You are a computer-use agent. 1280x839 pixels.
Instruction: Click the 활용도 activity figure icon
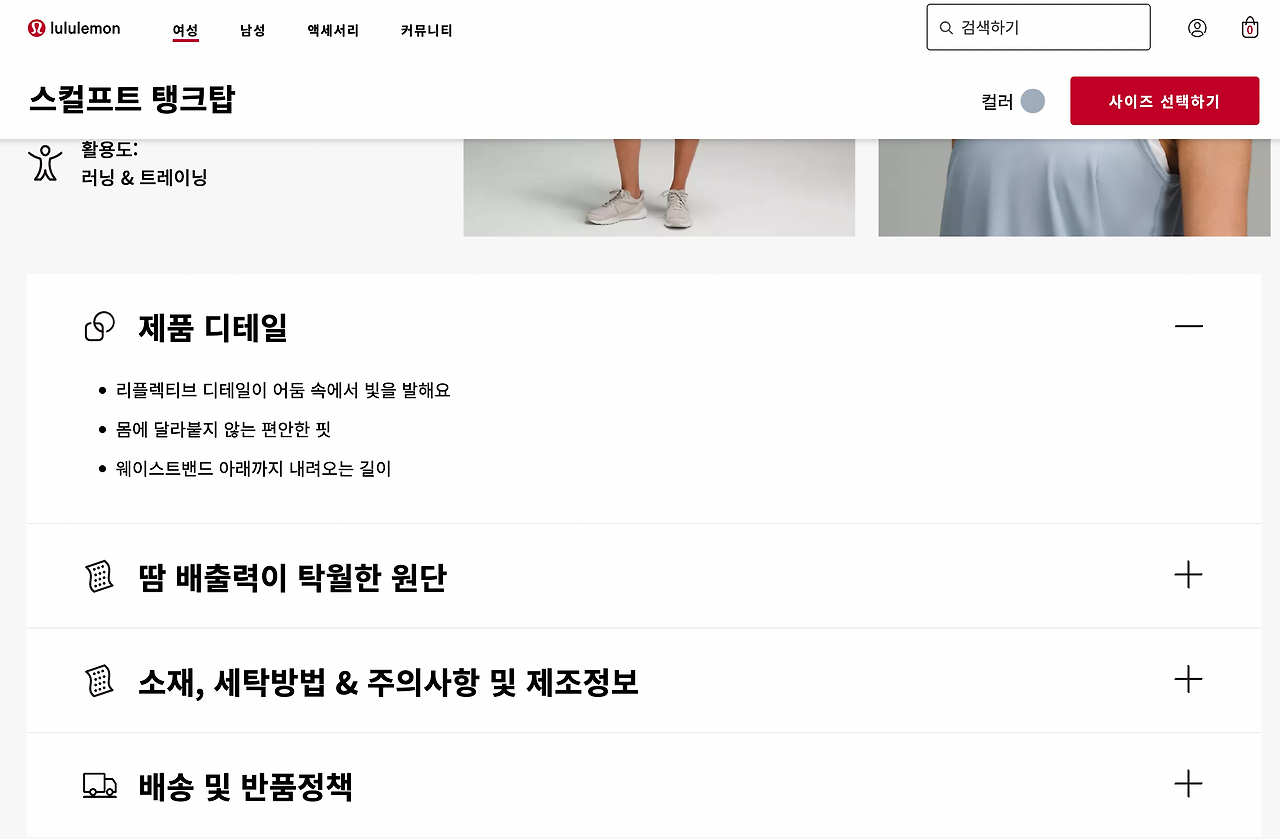point(45,163)
